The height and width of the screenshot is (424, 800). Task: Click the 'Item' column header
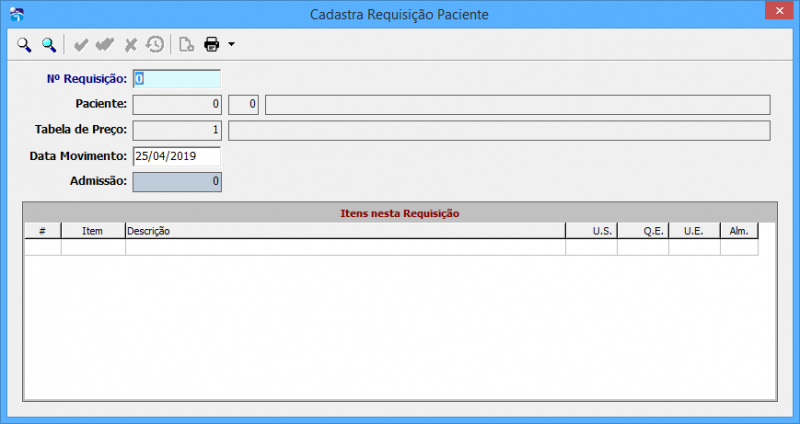point(93,231)
